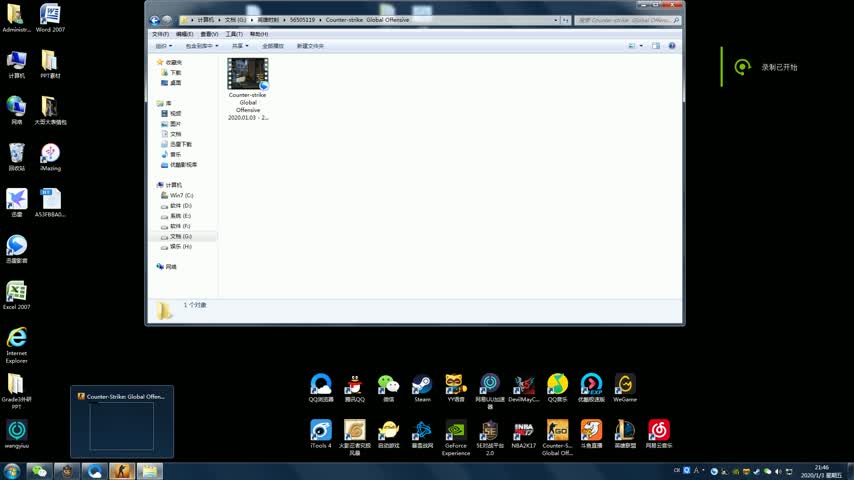
Task: Open the wangyiuu desktop shortcut
Action: [16, 434]
